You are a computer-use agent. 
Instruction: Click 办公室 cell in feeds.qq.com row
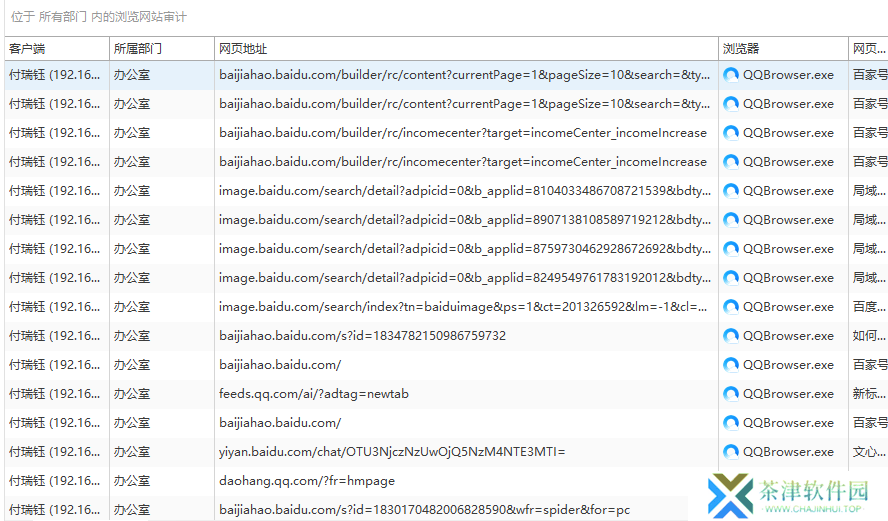tap(132, 394)
